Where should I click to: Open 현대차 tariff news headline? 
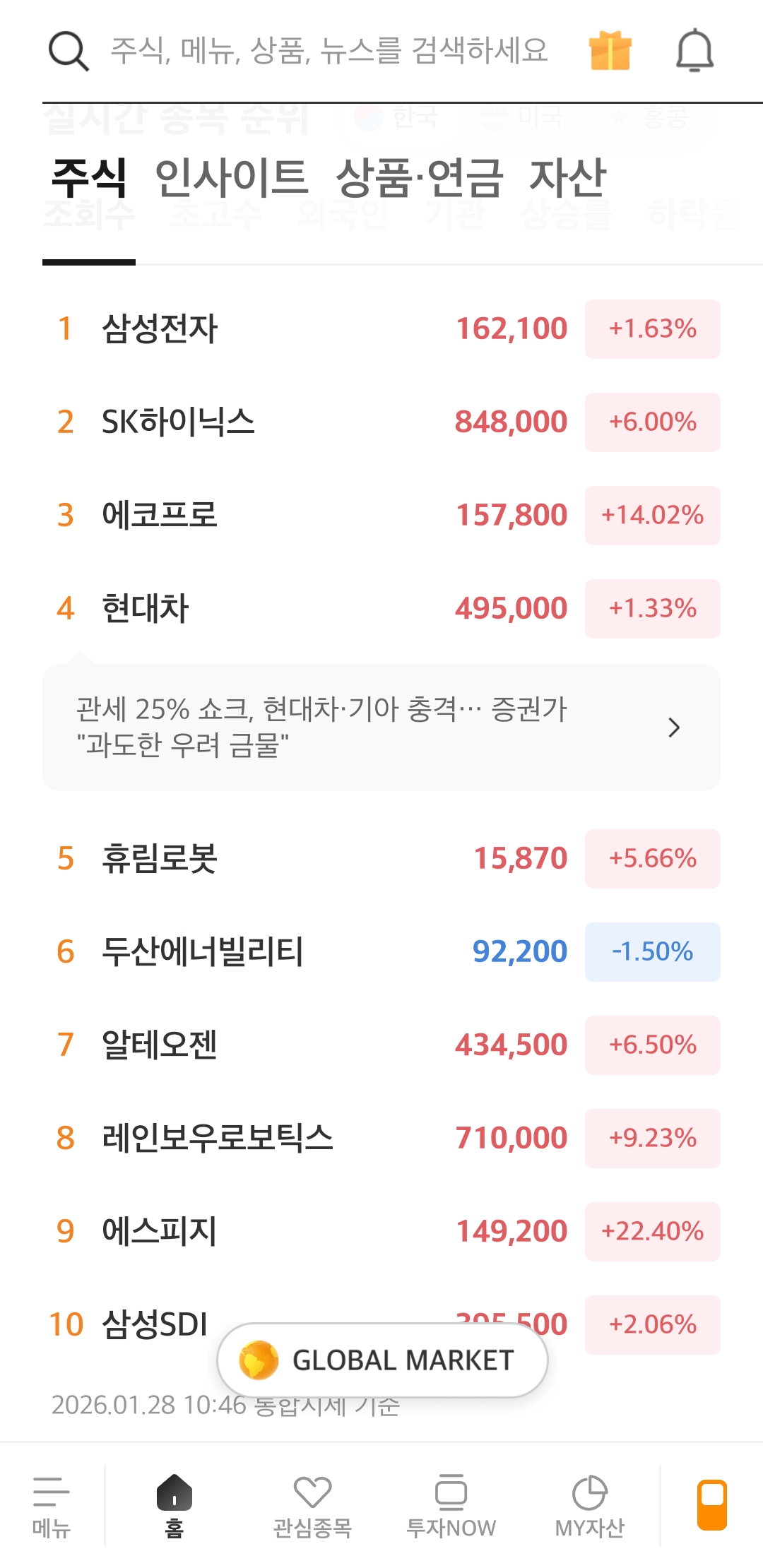point(322,727)
